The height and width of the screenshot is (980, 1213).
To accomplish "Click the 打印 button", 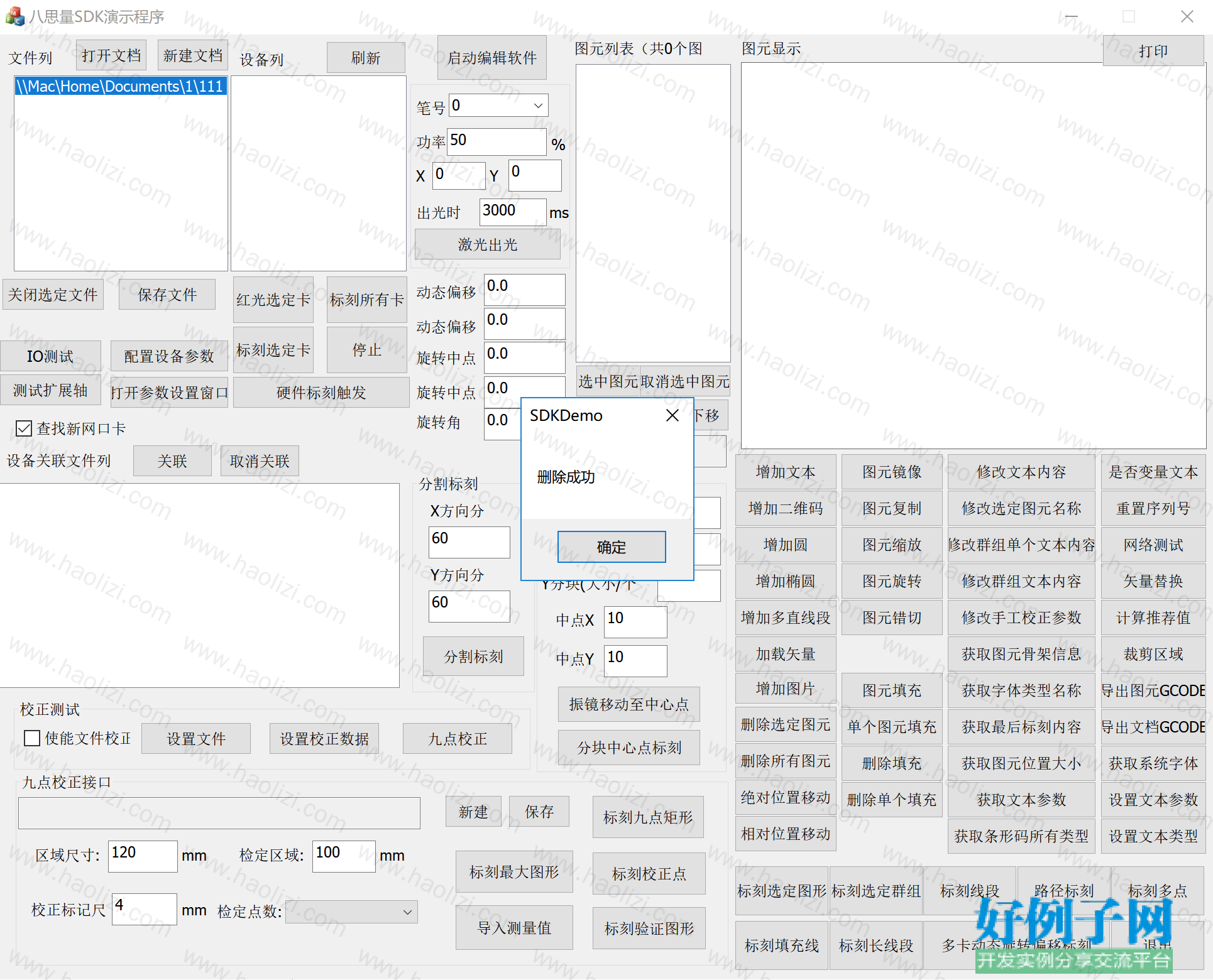I will pyautogui.click(x=1153, y=51).
